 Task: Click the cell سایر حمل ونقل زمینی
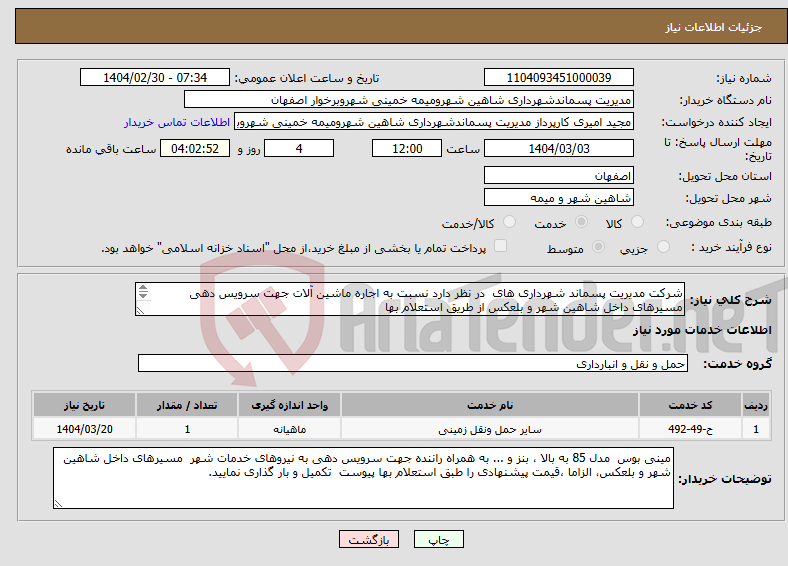(490, 429)
